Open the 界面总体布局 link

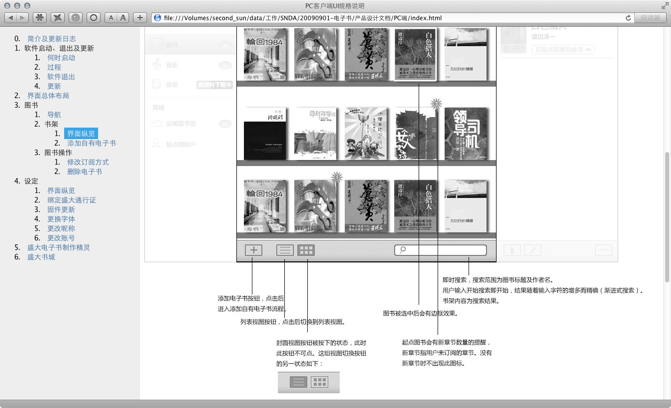[x=48, y=95]
